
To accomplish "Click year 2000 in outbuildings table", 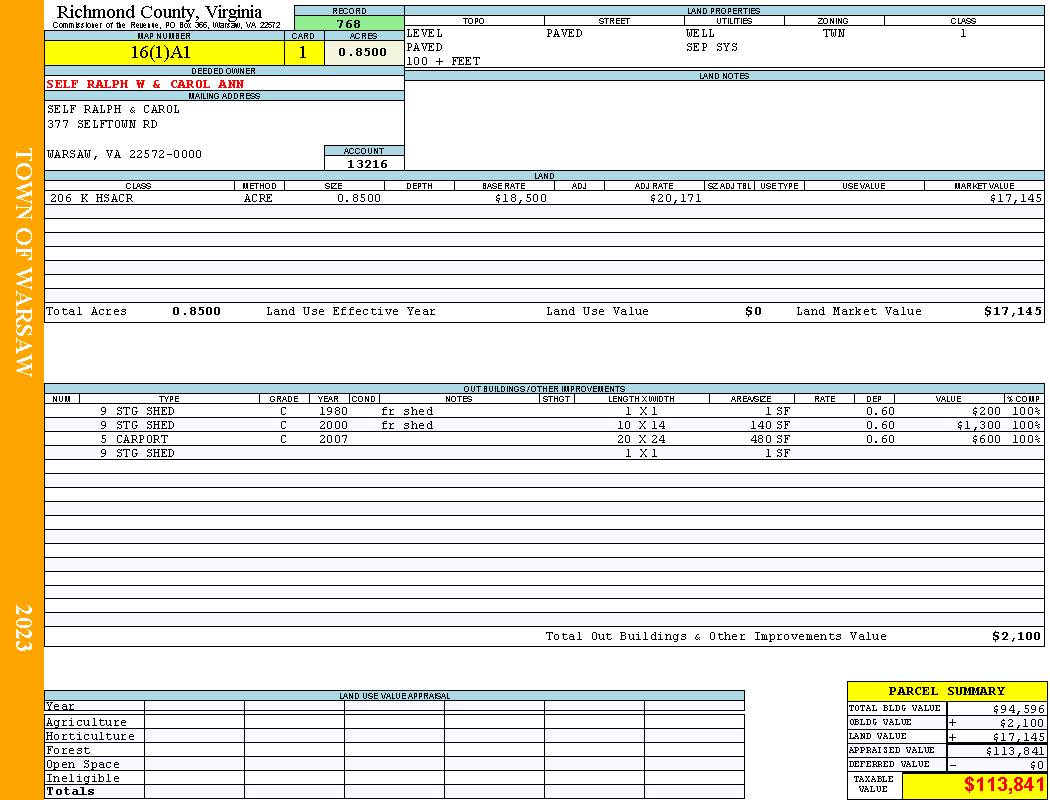I will coord(333,426).
